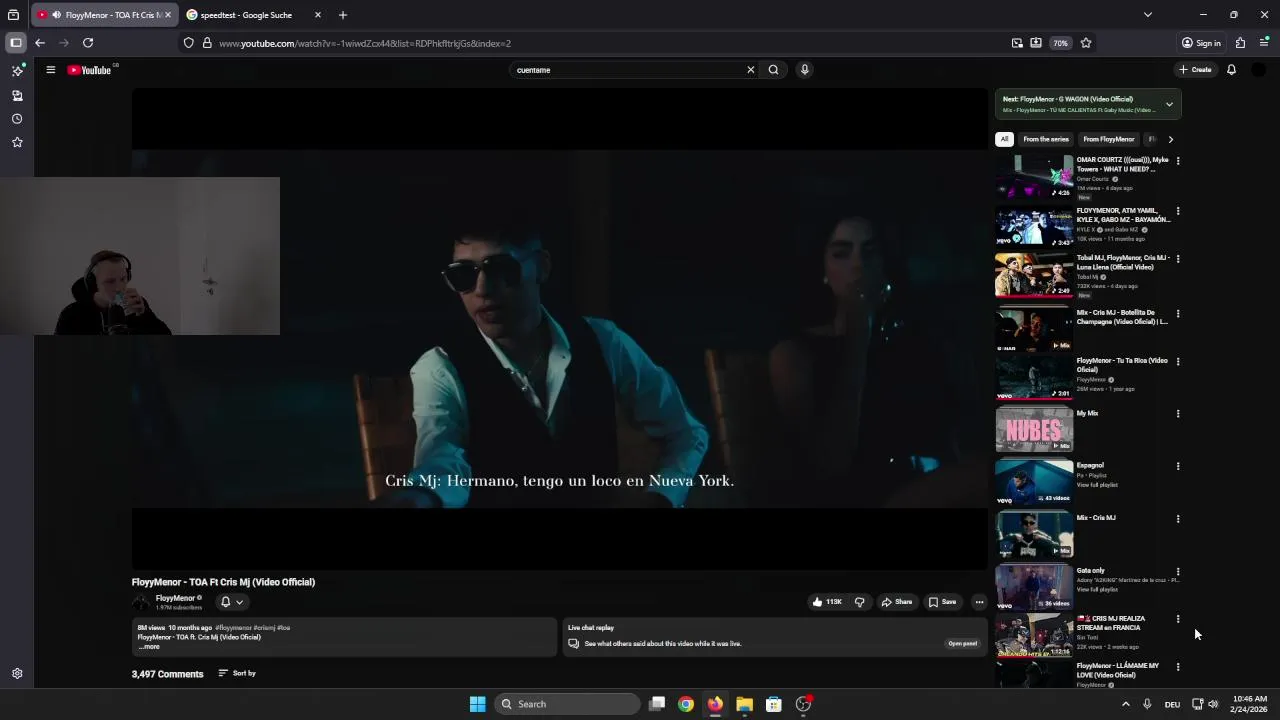Expand the Next up playlist chevron
Image resolution: width=1280 pixels, height=720 pixels.
click(1169, 104)
